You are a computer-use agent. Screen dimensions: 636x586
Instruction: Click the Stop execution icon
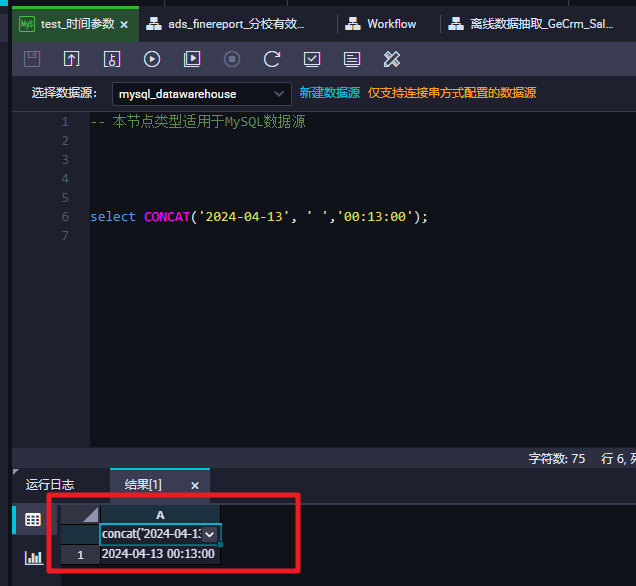[x=232, y=59]
